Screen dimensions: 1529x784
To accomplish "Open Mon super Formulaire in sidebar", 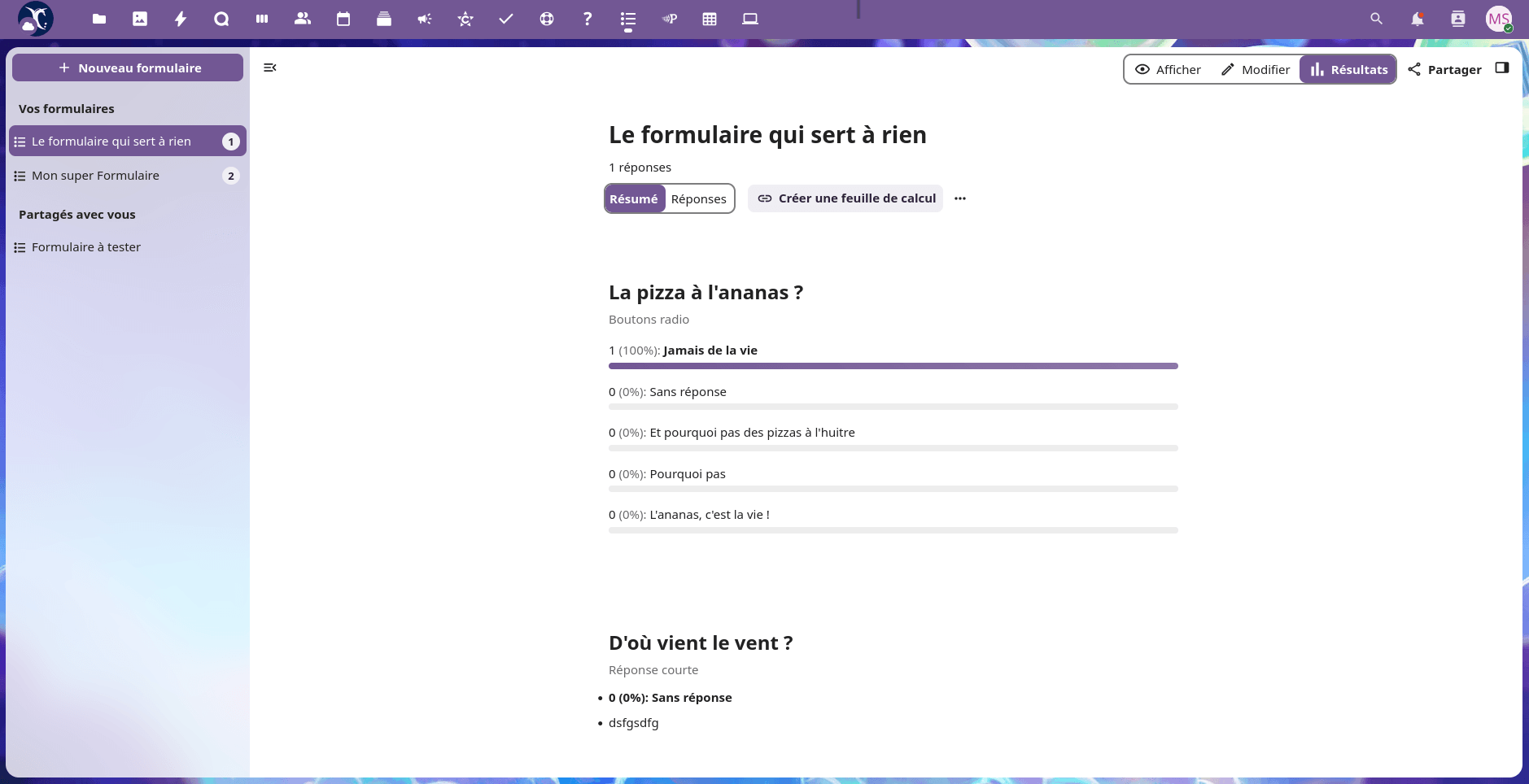I will (x=95, y=176).
